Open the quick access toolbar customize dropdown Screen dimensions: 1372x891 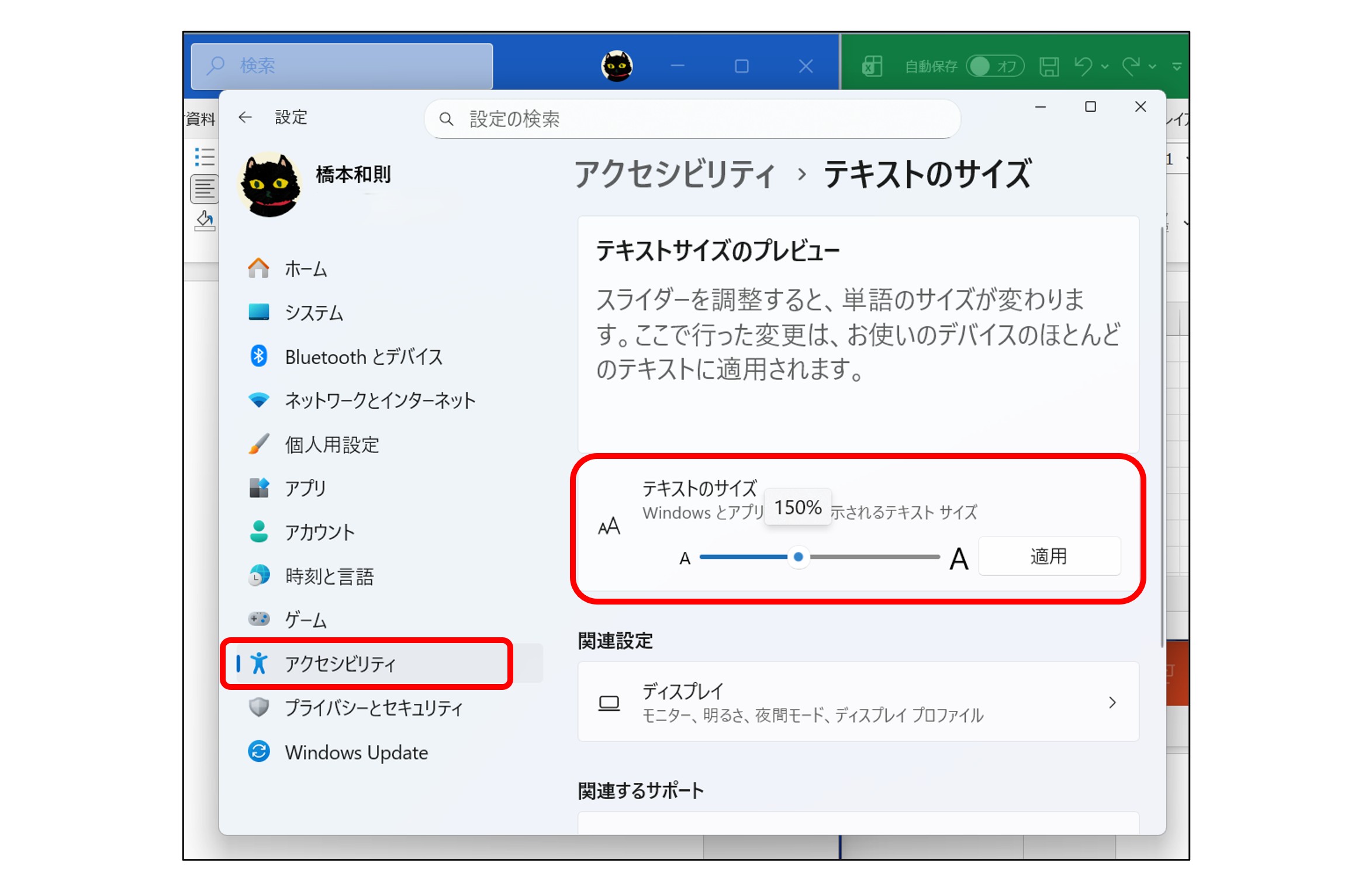(1176, 67)
